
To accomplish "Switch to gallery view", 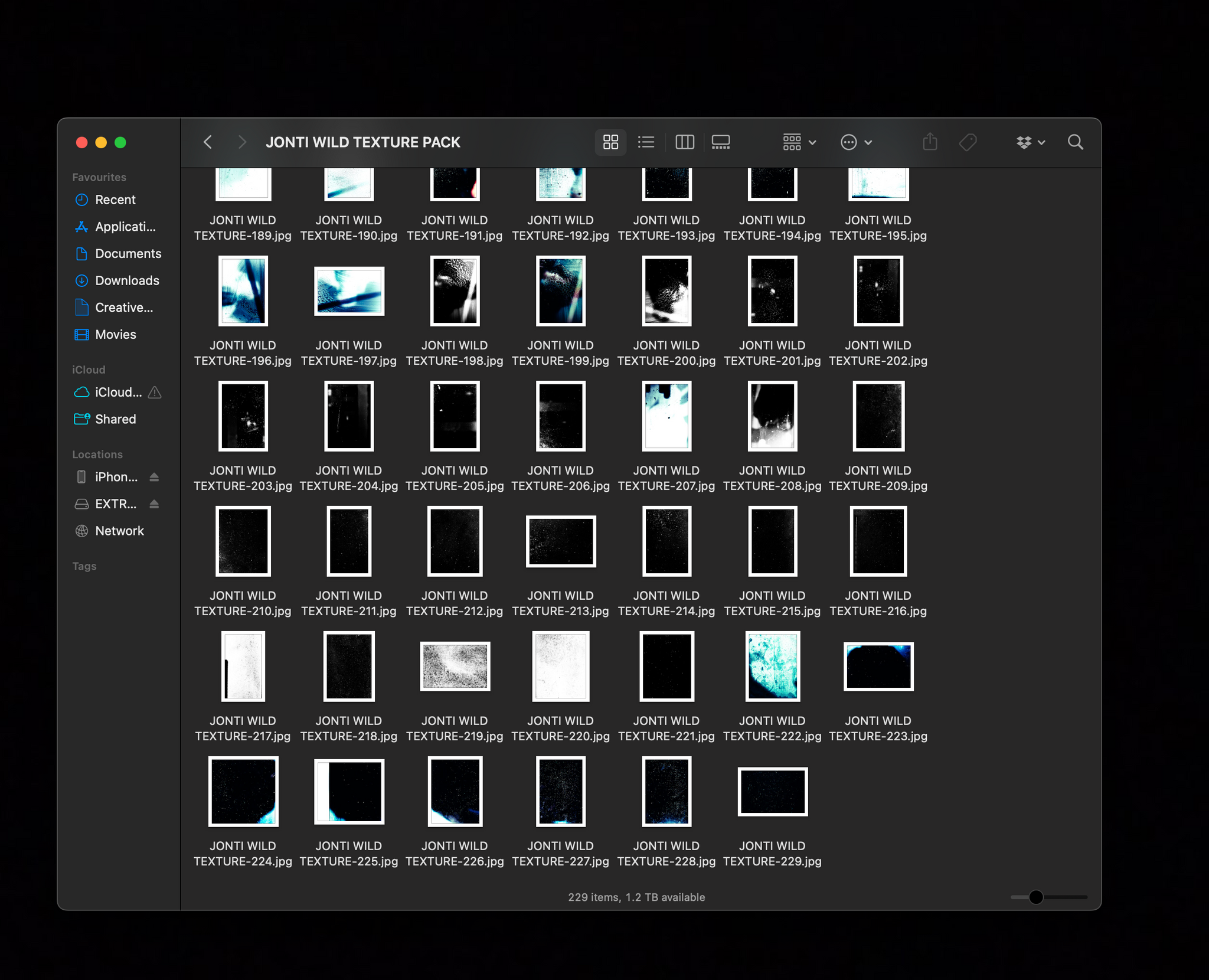I will coord(721,142).
